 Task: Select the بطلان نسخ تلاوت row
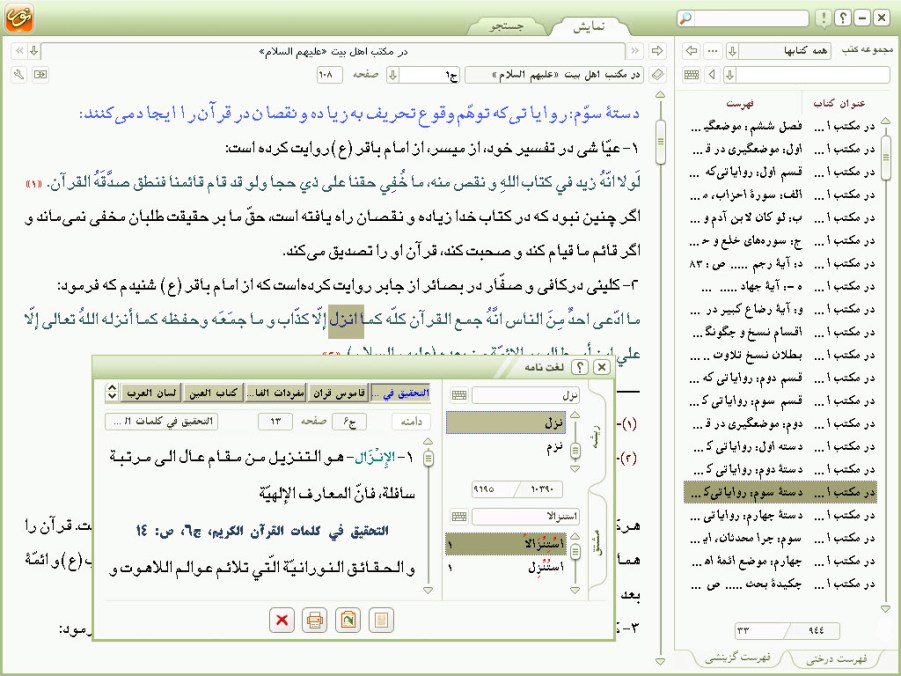point(780,355)
